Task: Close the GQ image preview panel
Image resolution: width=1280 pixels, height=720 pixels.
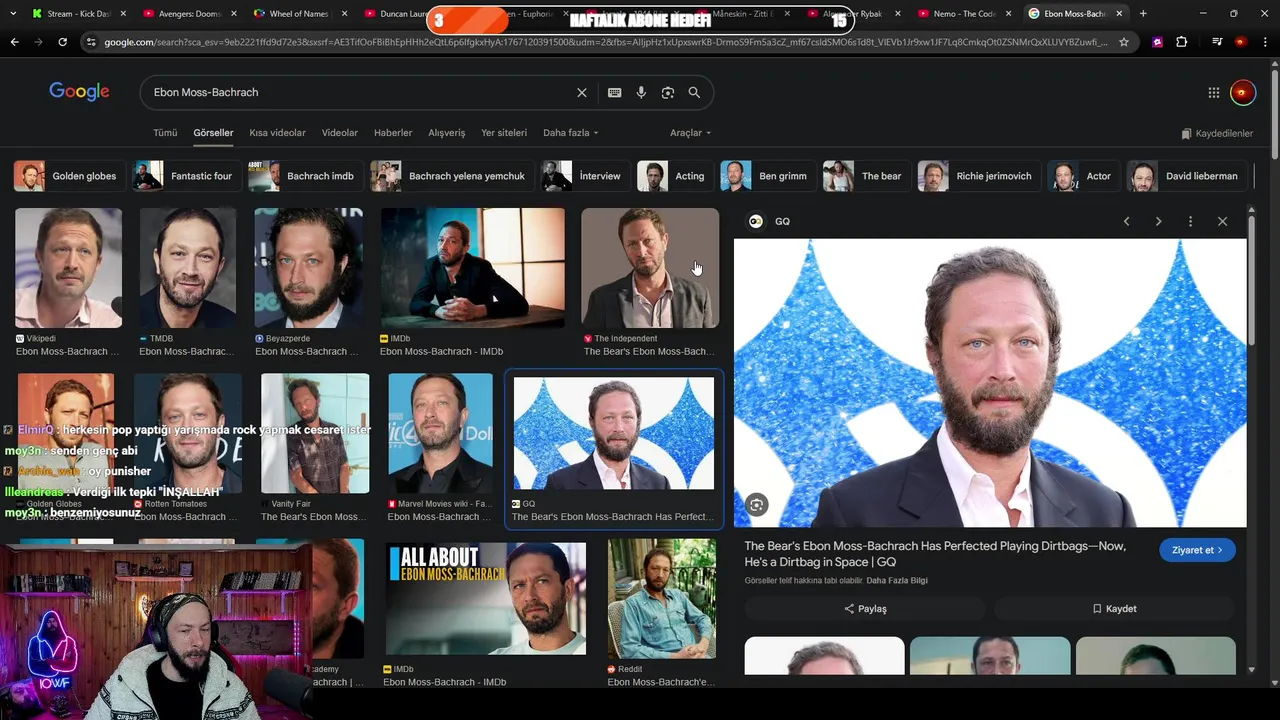Action: [x=1222, y=221]
